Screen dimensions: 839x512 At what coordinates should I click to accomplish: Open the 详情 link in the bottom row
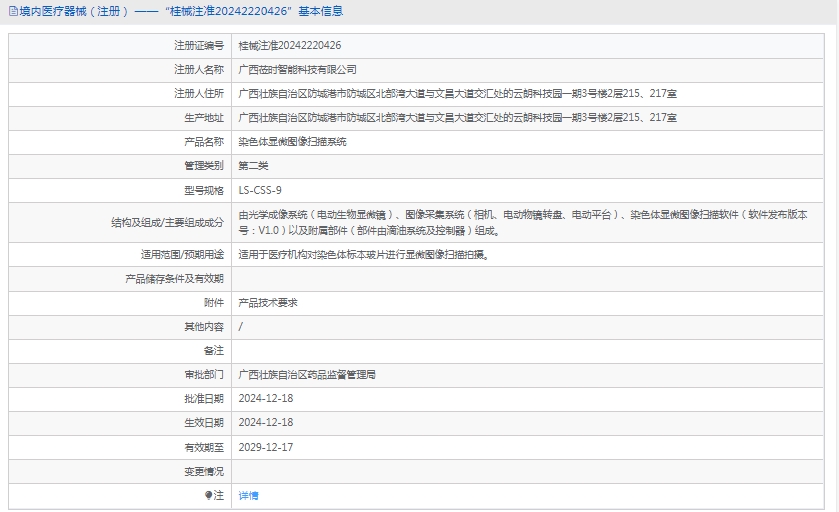point(248,495)
